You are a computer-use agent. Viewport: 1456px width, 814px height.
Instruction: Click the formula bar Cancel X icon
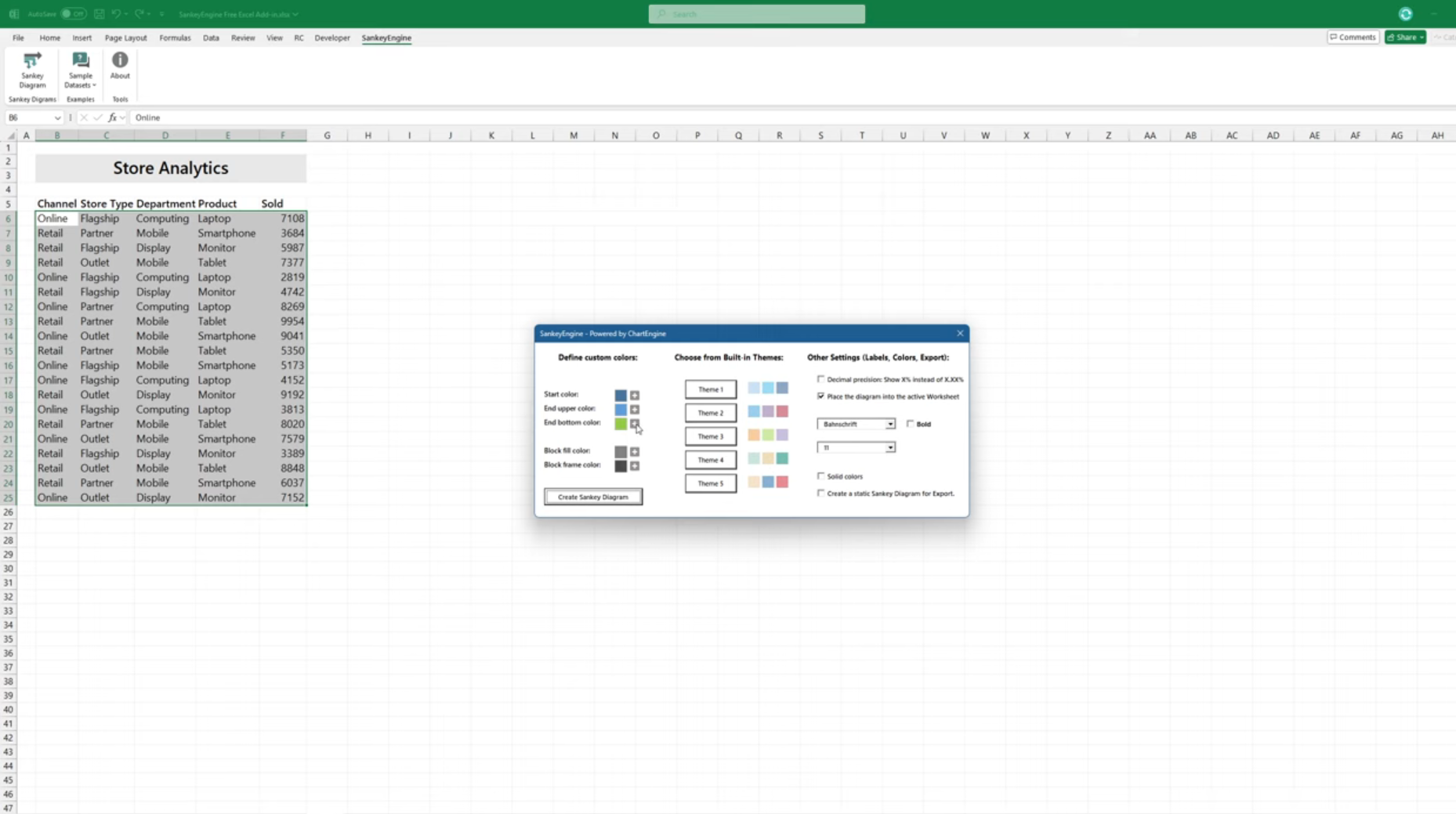click(84, 118)
